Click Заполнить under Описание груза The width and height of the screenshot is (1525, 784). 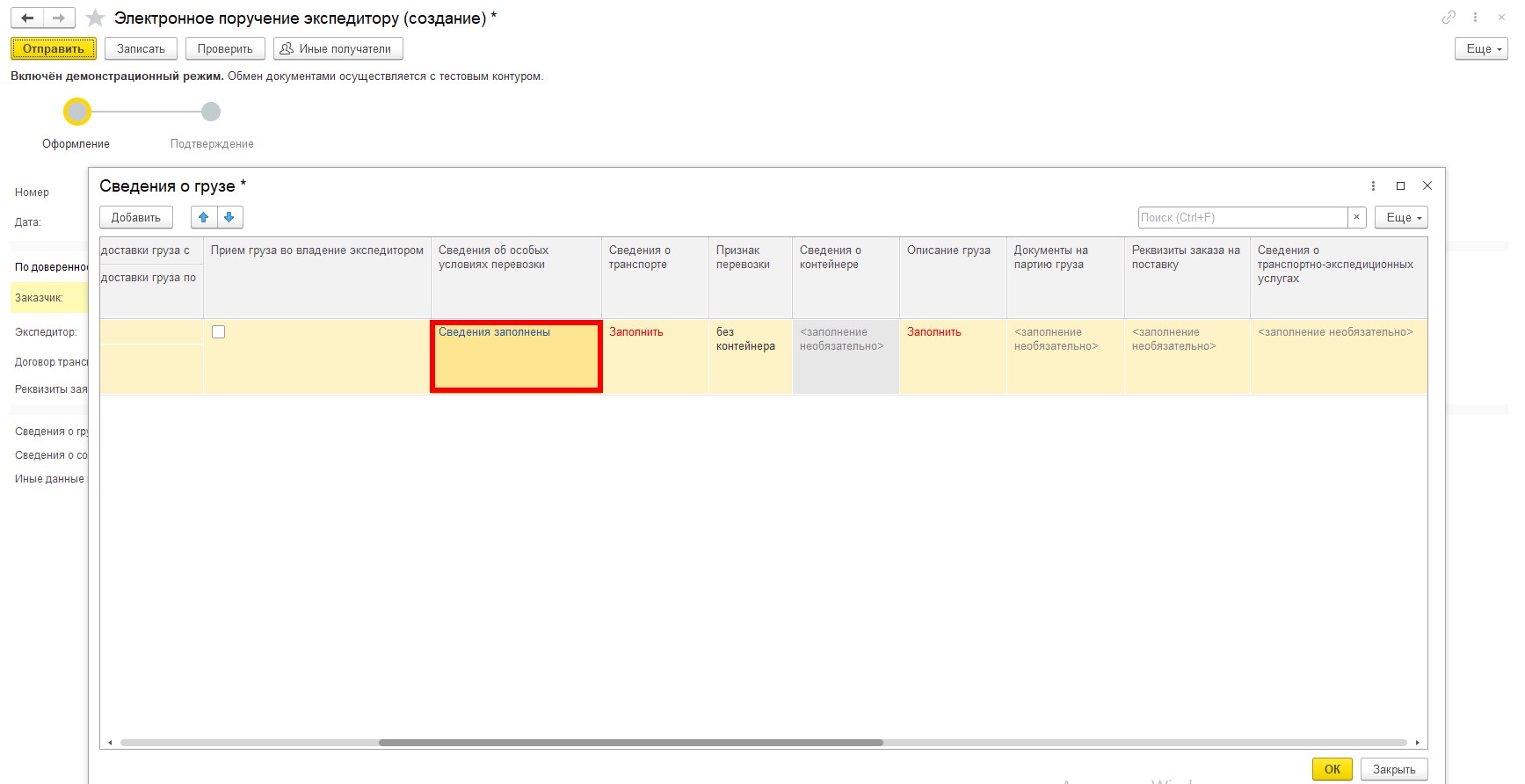pos(934,332)
